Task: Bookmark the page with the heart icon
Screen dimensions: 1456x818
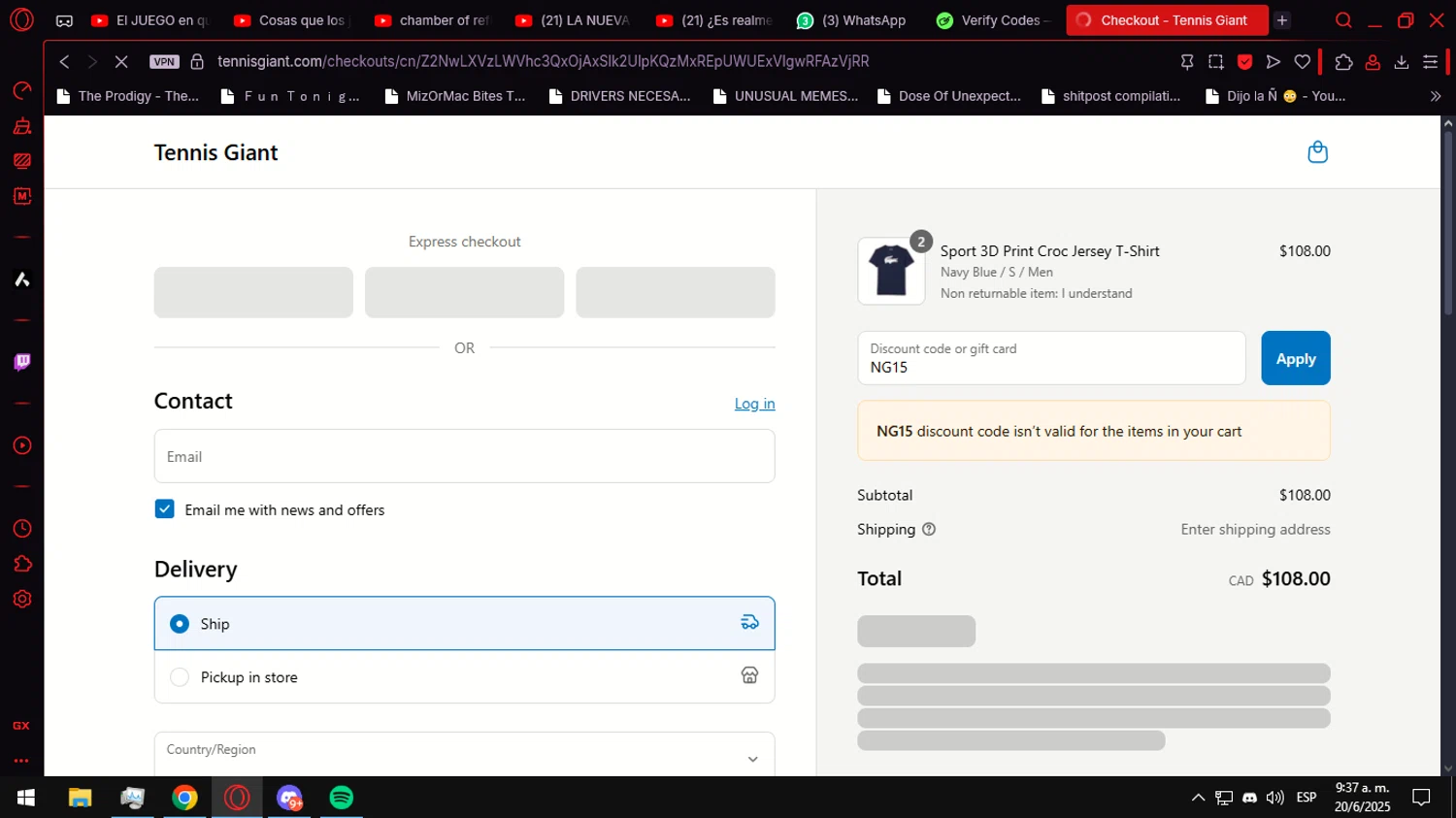Action: [1303, 61]
